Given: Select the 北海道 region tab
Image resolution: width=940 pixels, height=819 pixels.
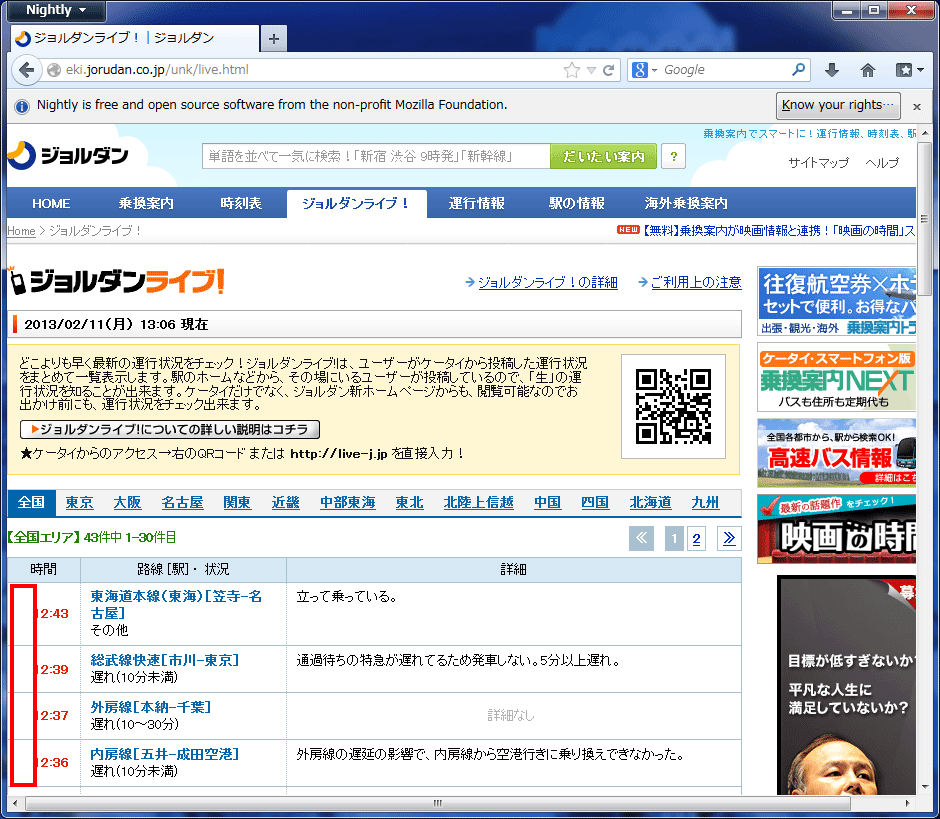Looking at the screenshot, I should pyautogui.click(x=650, y=502).
